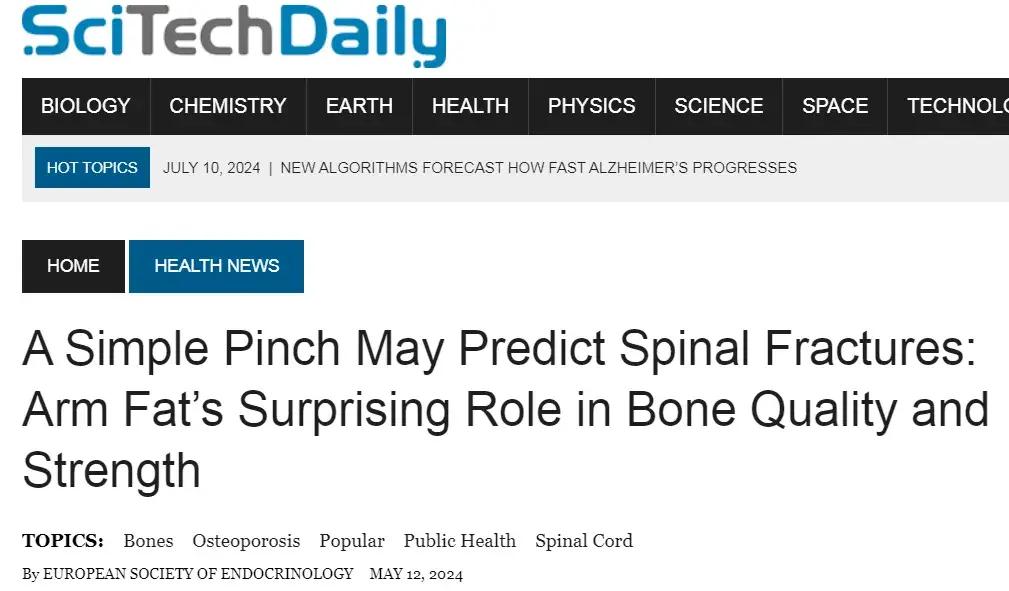Open the Public Health topic link

click(460, 541)
